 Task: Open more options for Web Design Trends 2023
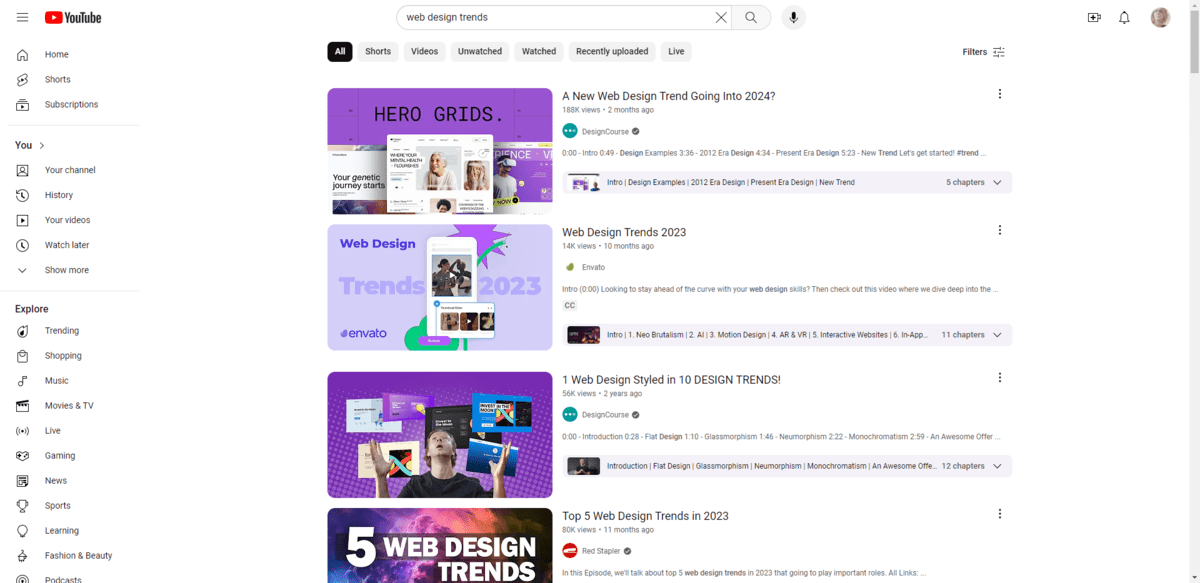(999, 230)
